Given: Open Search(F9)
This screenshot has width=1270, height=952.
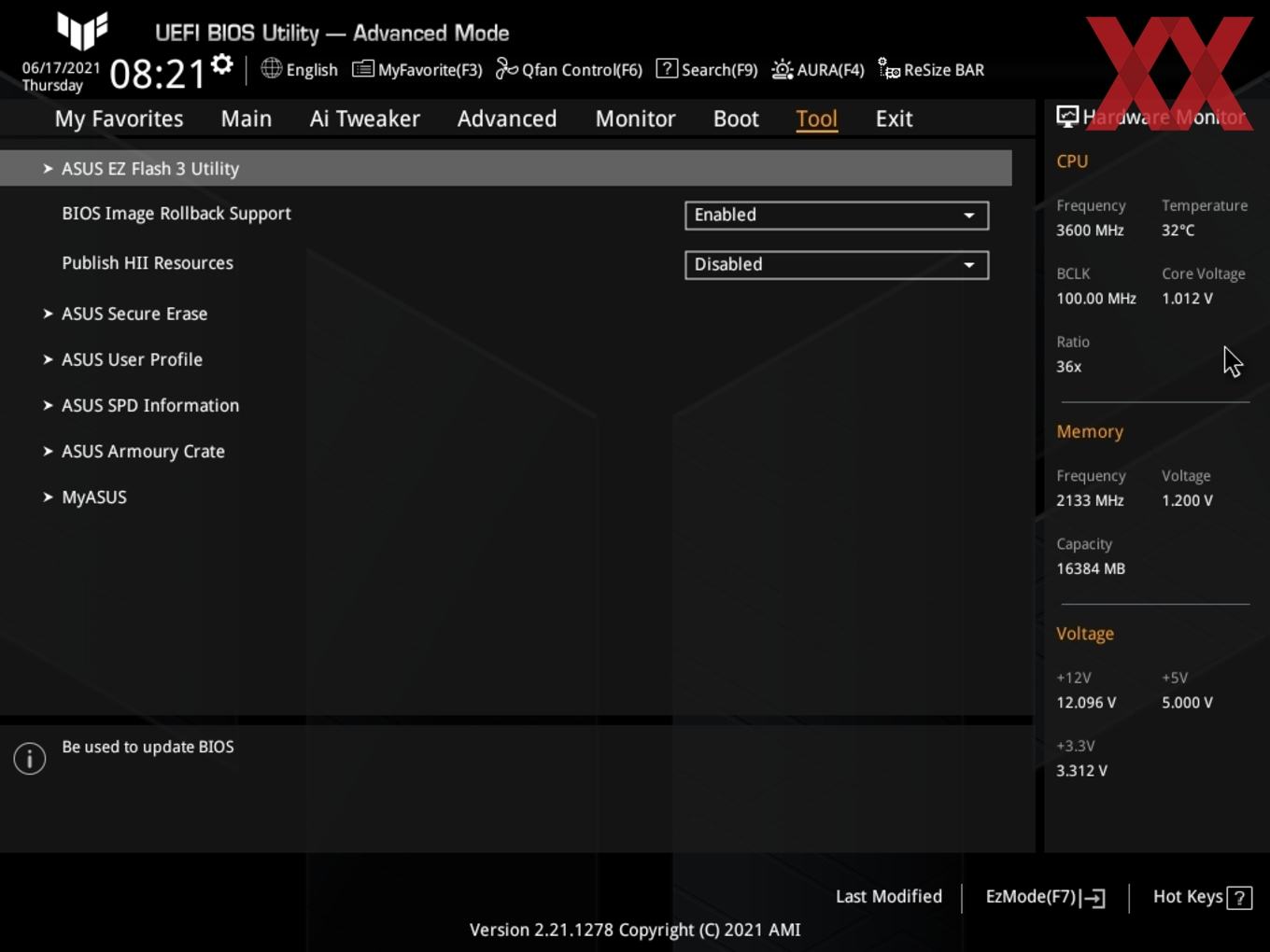Looking at the screenshot, I should [x=707, y=69].
